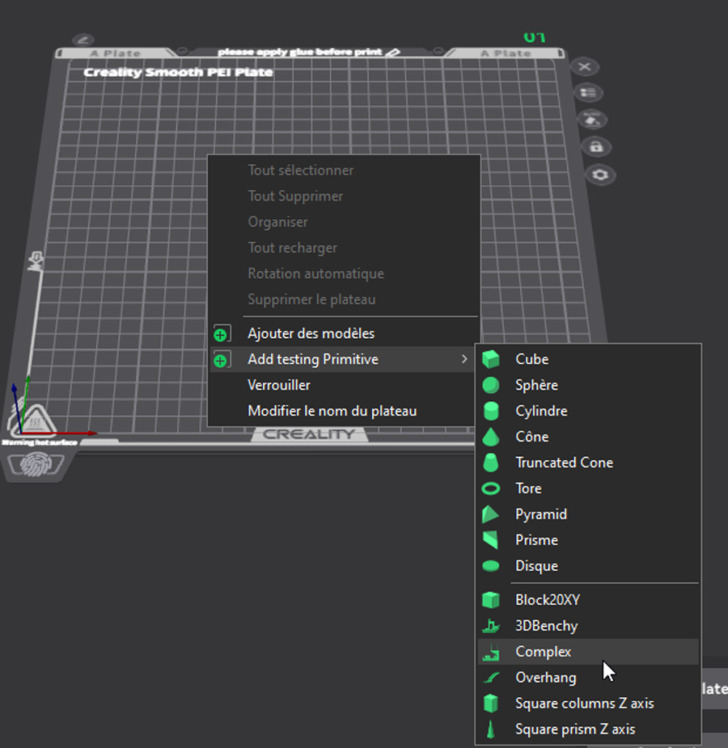Select Verrouiller in context menu
The height and width of the screenshot is (748, 728).
coord(343,385)
